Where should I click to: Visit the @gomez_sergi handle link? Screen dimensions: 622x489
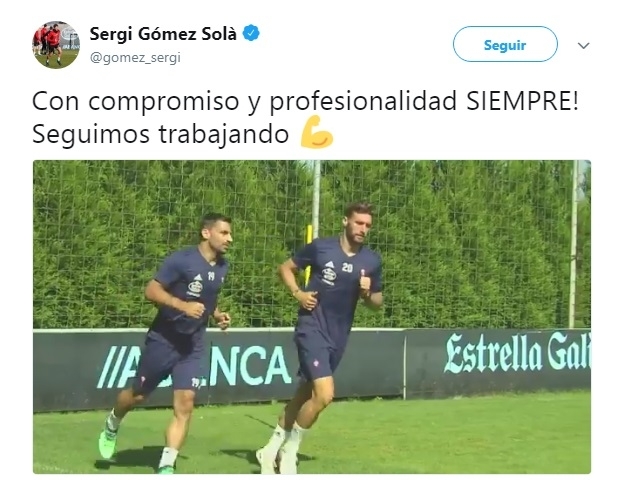(x=135, y=58)
